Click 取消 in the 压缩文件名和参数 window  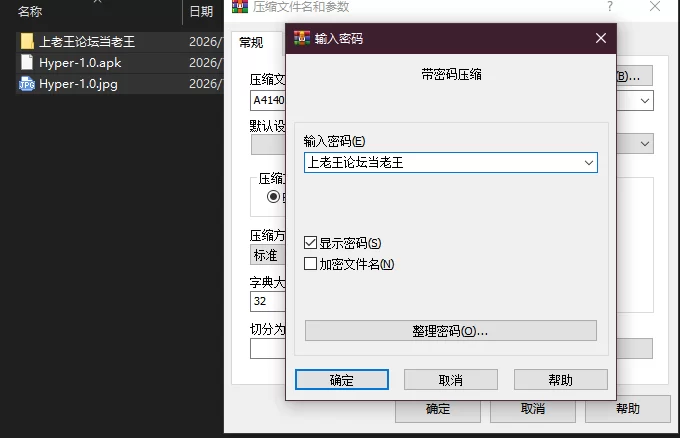[533, 409]
